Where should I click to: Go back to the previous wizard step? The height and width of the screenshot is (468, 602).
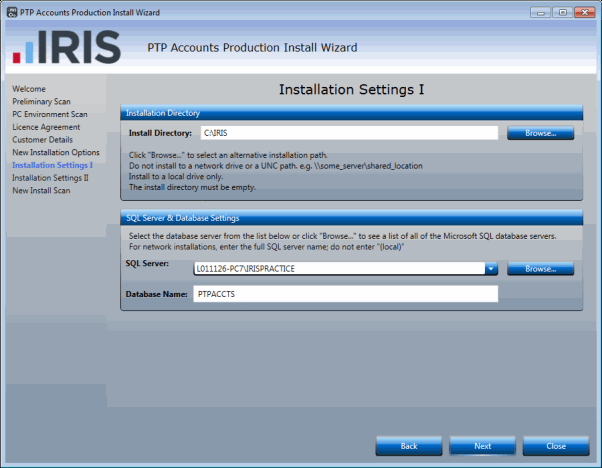(x=408, y=446)
